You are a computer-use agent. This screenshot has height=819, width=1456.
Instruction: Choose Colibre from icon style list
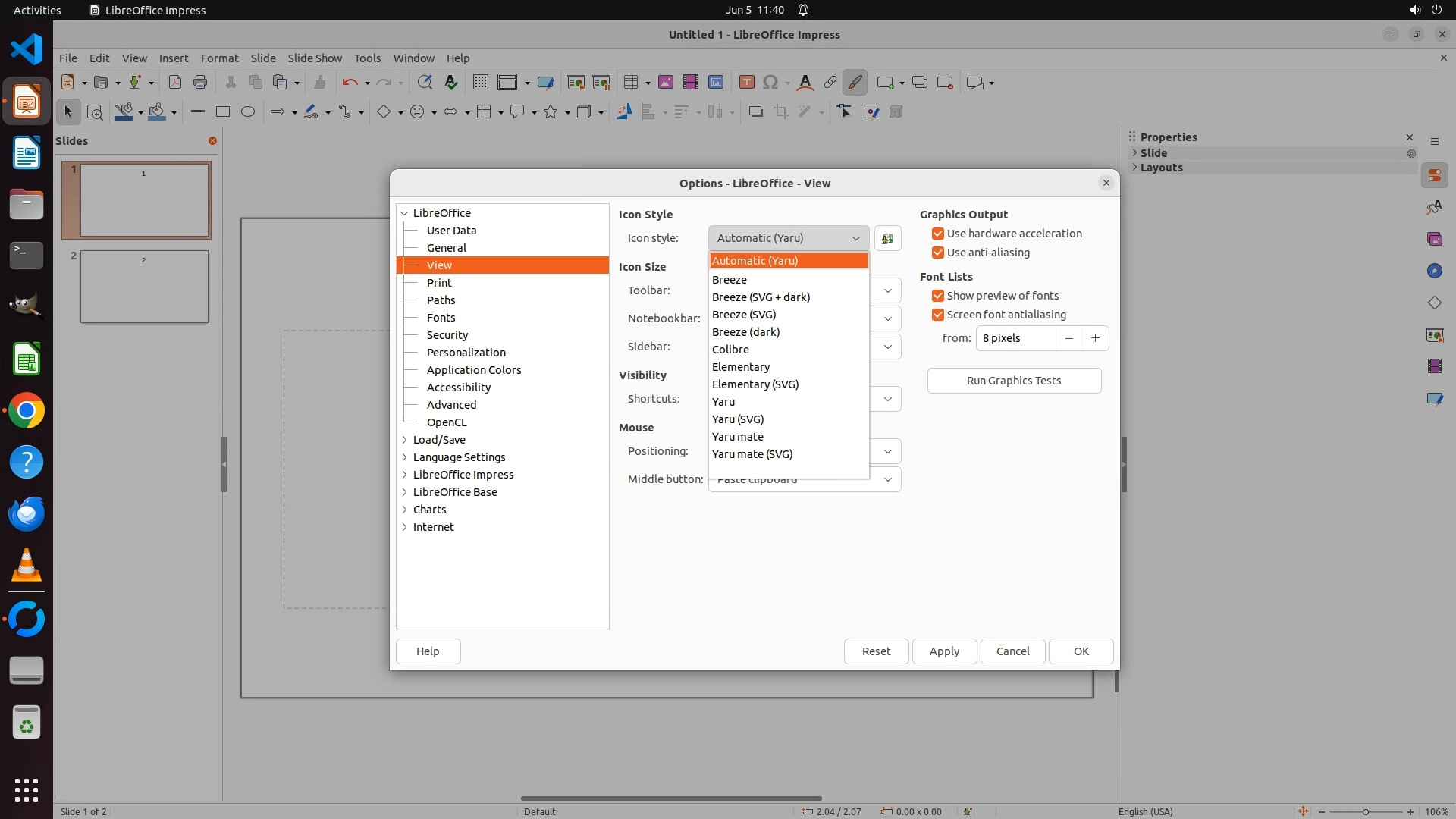pos(730,350)
